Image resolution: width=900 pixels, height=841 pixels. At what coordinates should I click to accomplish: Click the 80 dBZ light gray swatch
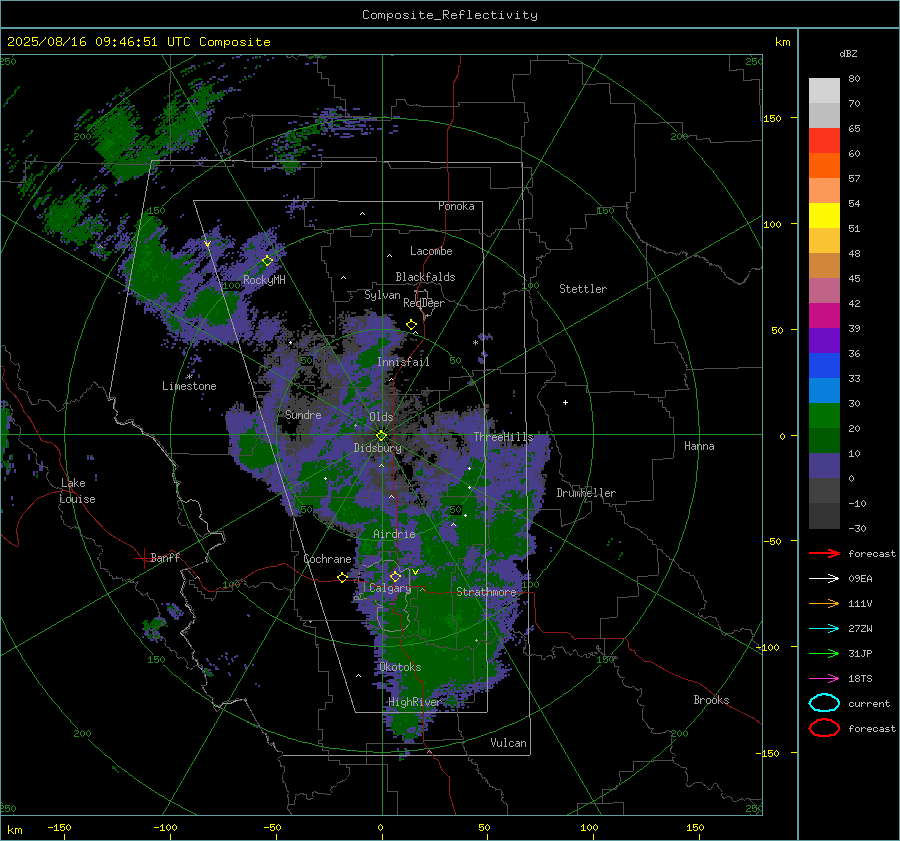click(824, 90)
